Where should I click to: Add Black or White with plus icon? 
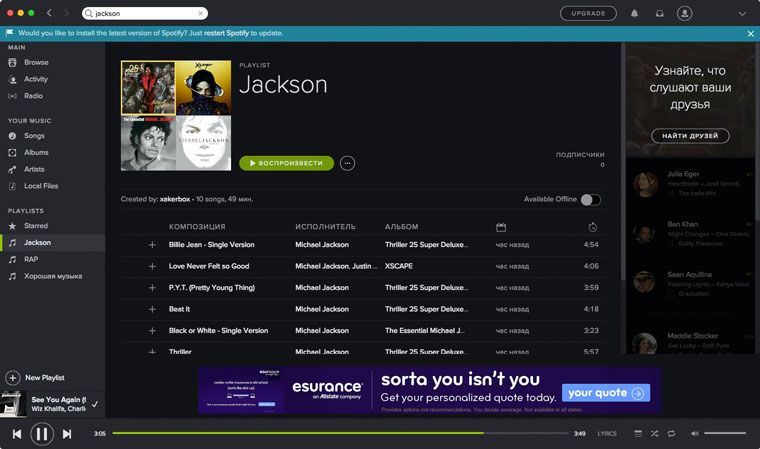(152, 331)
